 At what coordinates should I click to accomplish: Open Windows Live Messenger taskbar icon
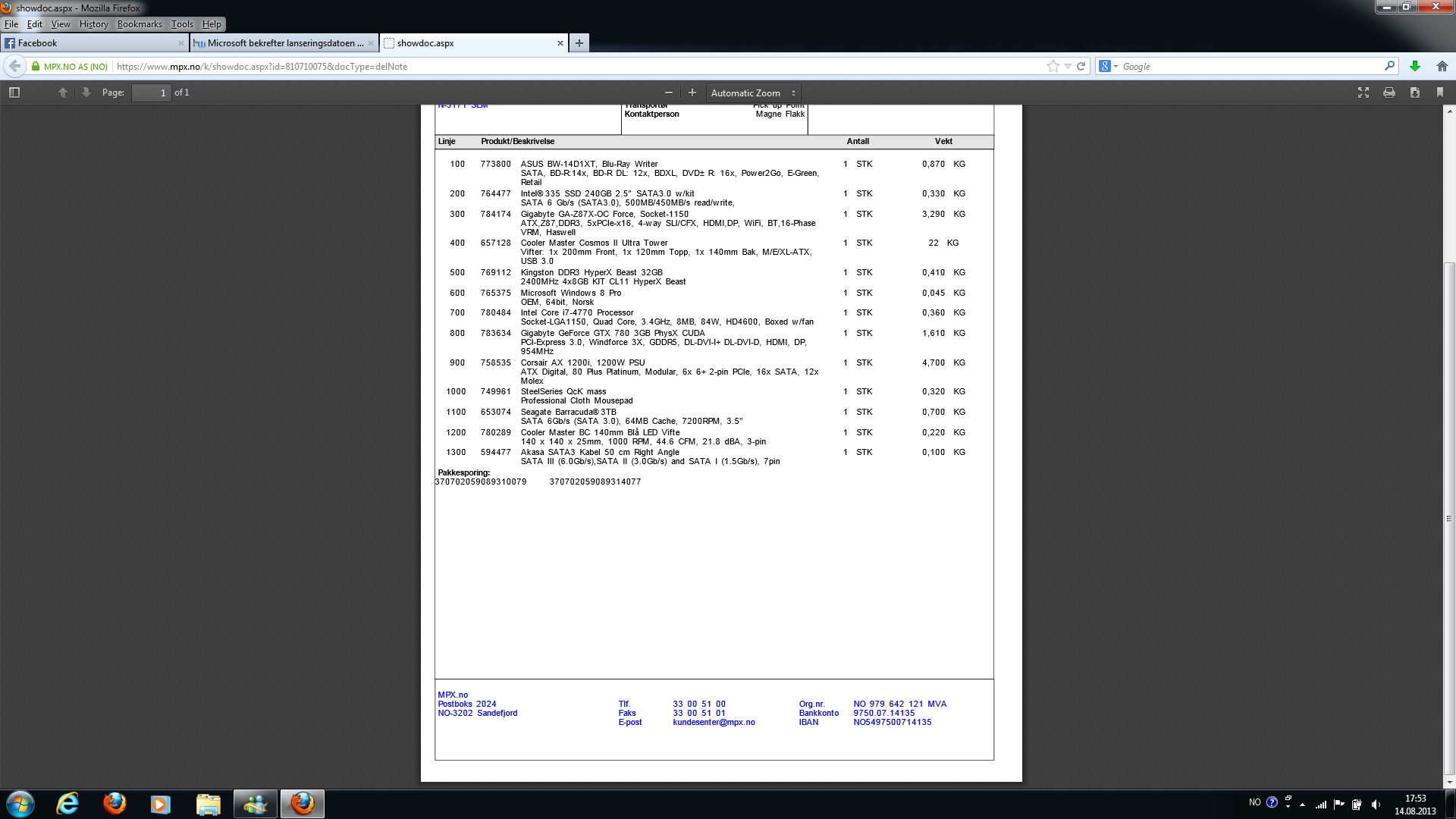click(255, 804)
